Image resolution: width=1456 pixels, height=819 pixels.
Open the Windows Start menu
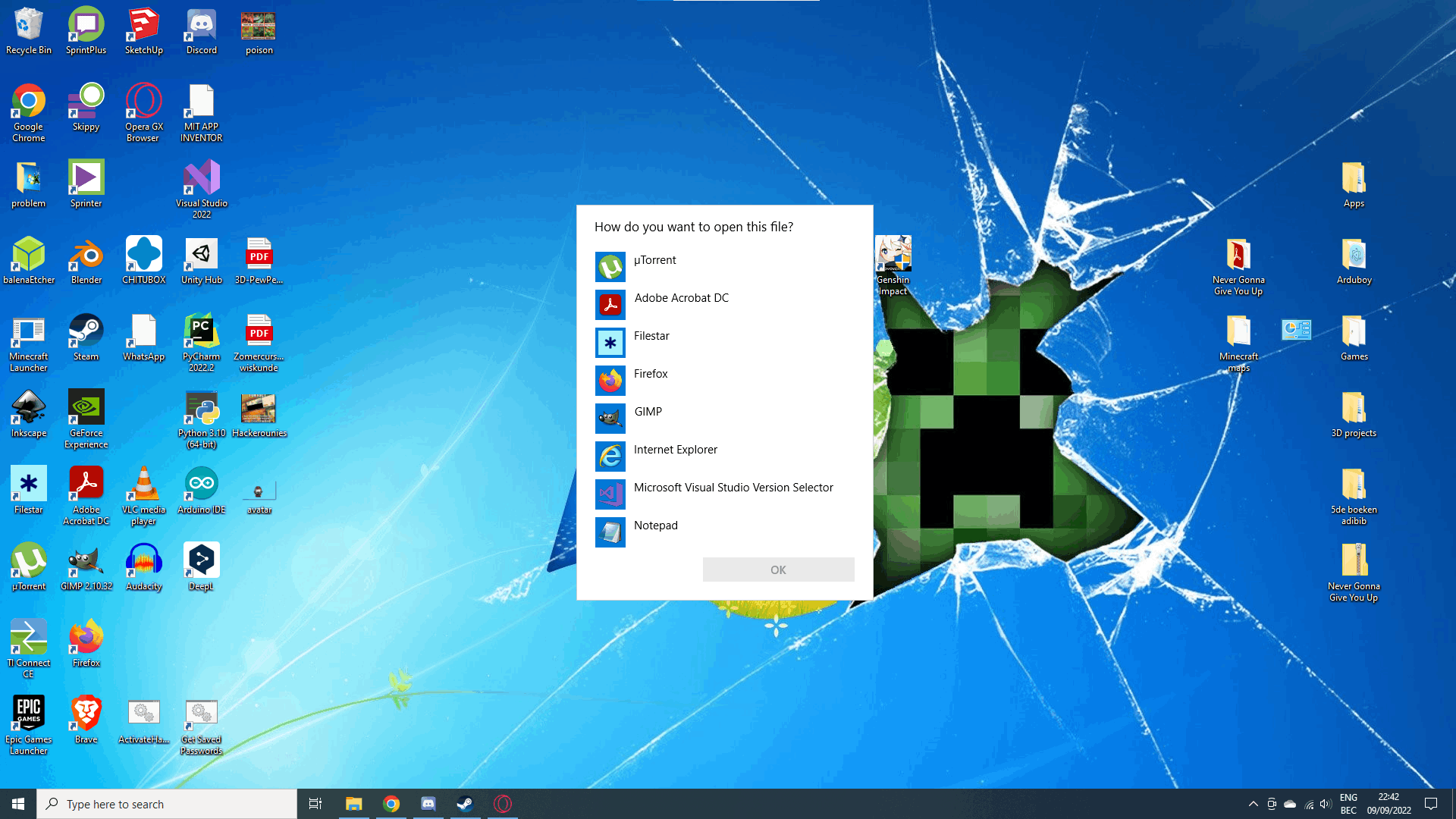18,804
